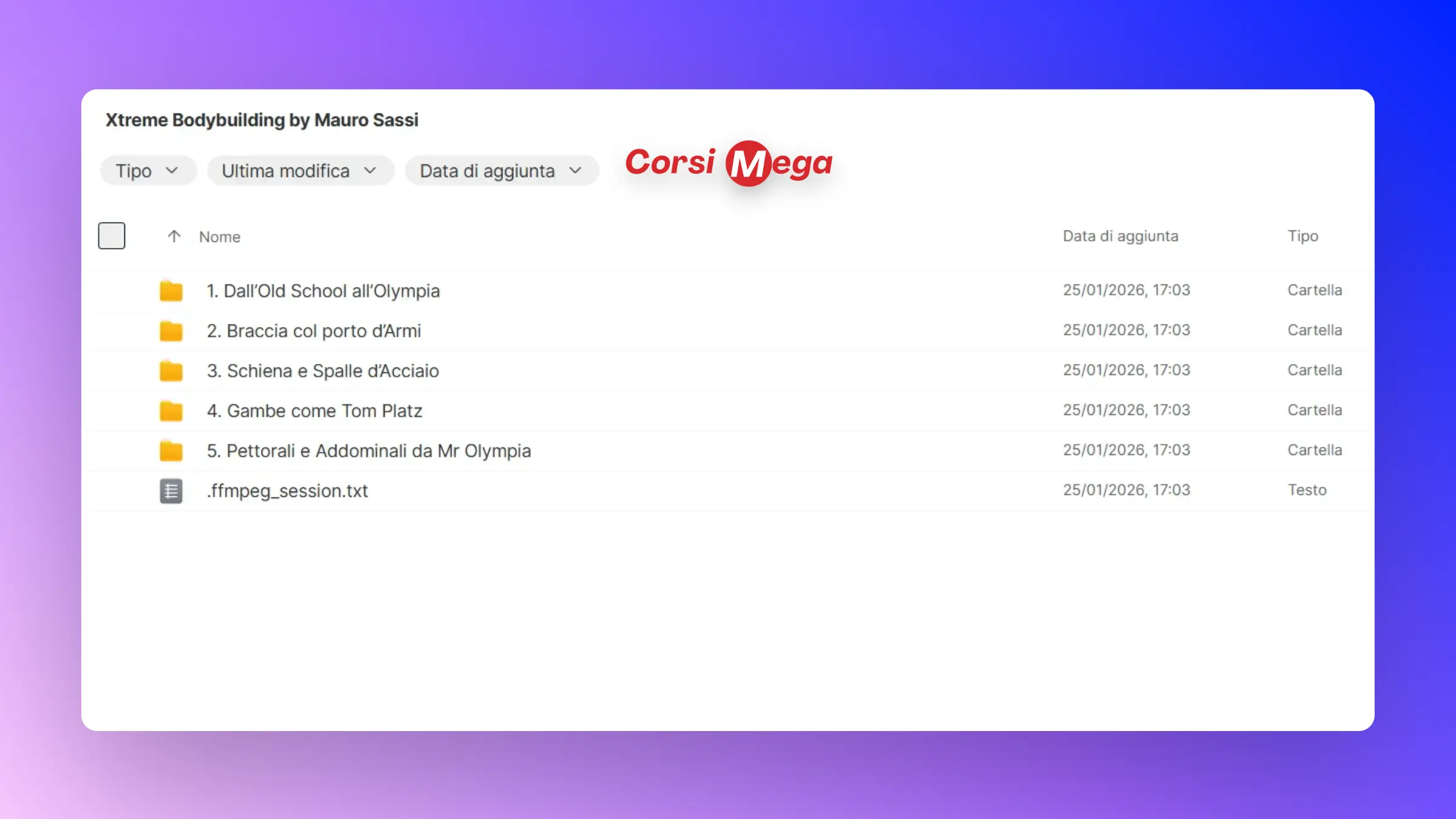Open the Data di aggiunta filter dropdown
Viewport: 1456px width, 819px height.
click(x=501, y=171)
